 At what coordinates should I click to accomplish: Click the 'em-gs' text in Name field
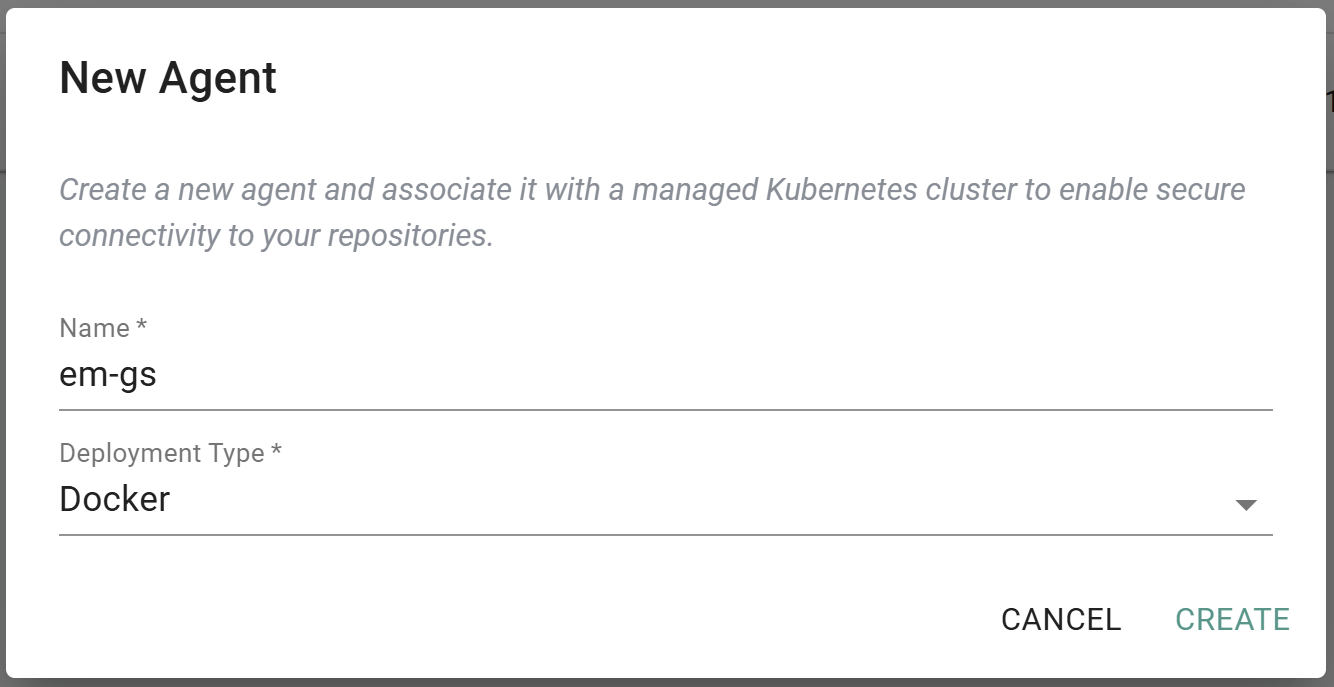108,376
